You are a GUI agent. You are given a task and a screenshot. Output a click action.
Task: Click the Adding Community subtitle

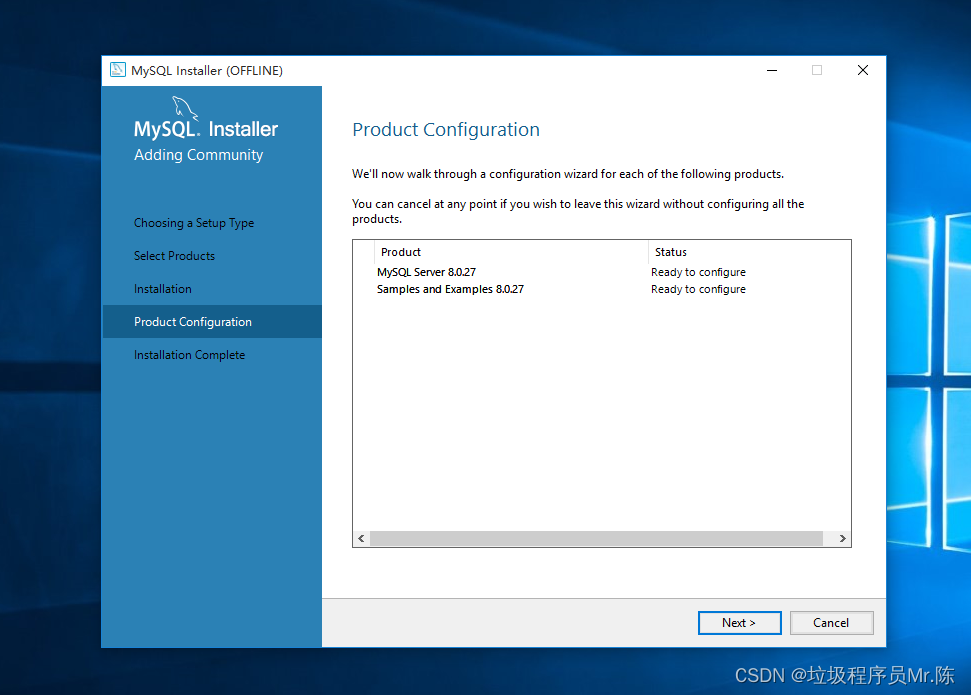198,155
